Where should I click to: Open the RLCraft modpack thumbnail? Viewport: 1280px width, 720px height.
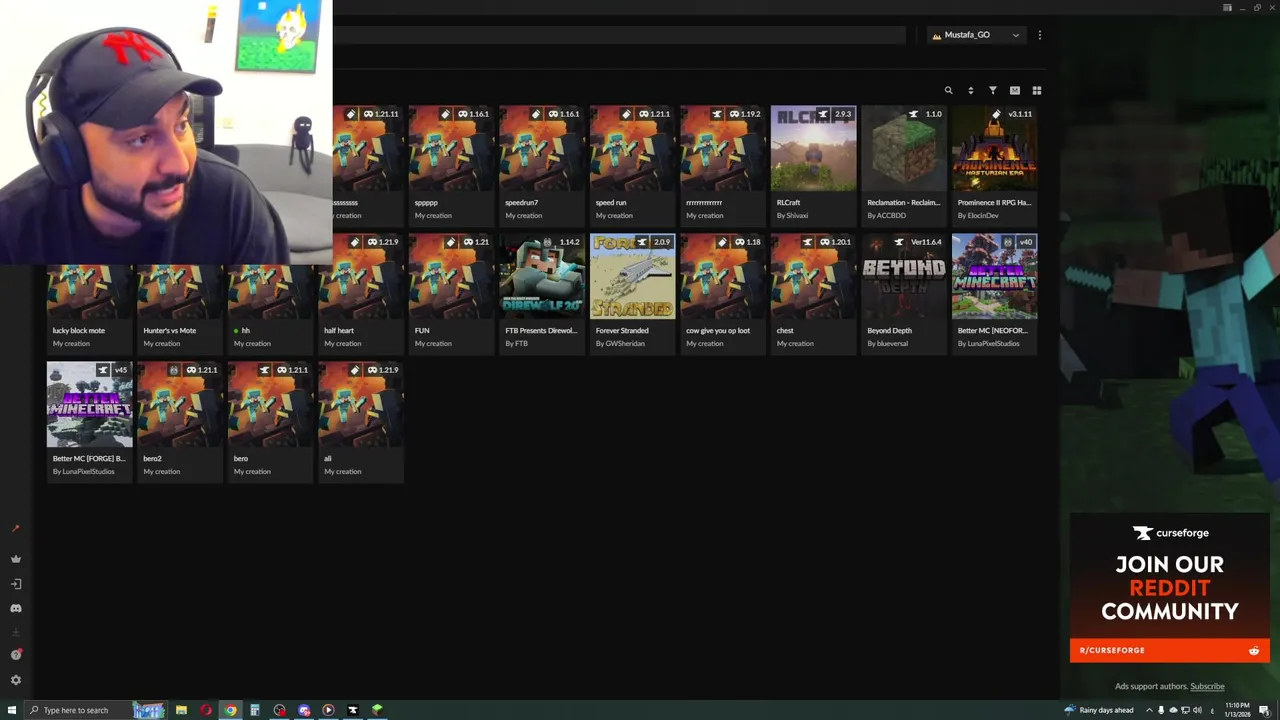[x=813, y=149]
